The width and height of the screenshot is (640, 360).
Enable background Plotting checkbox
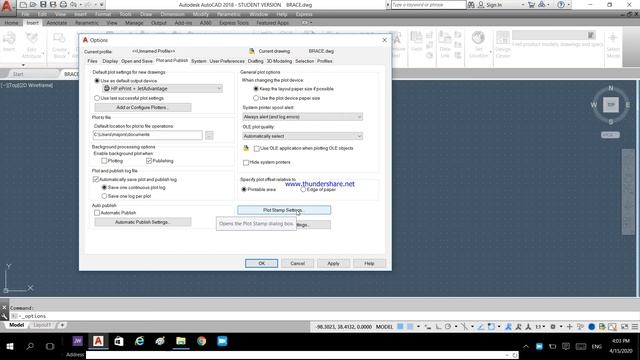click(x=104, y=161)
